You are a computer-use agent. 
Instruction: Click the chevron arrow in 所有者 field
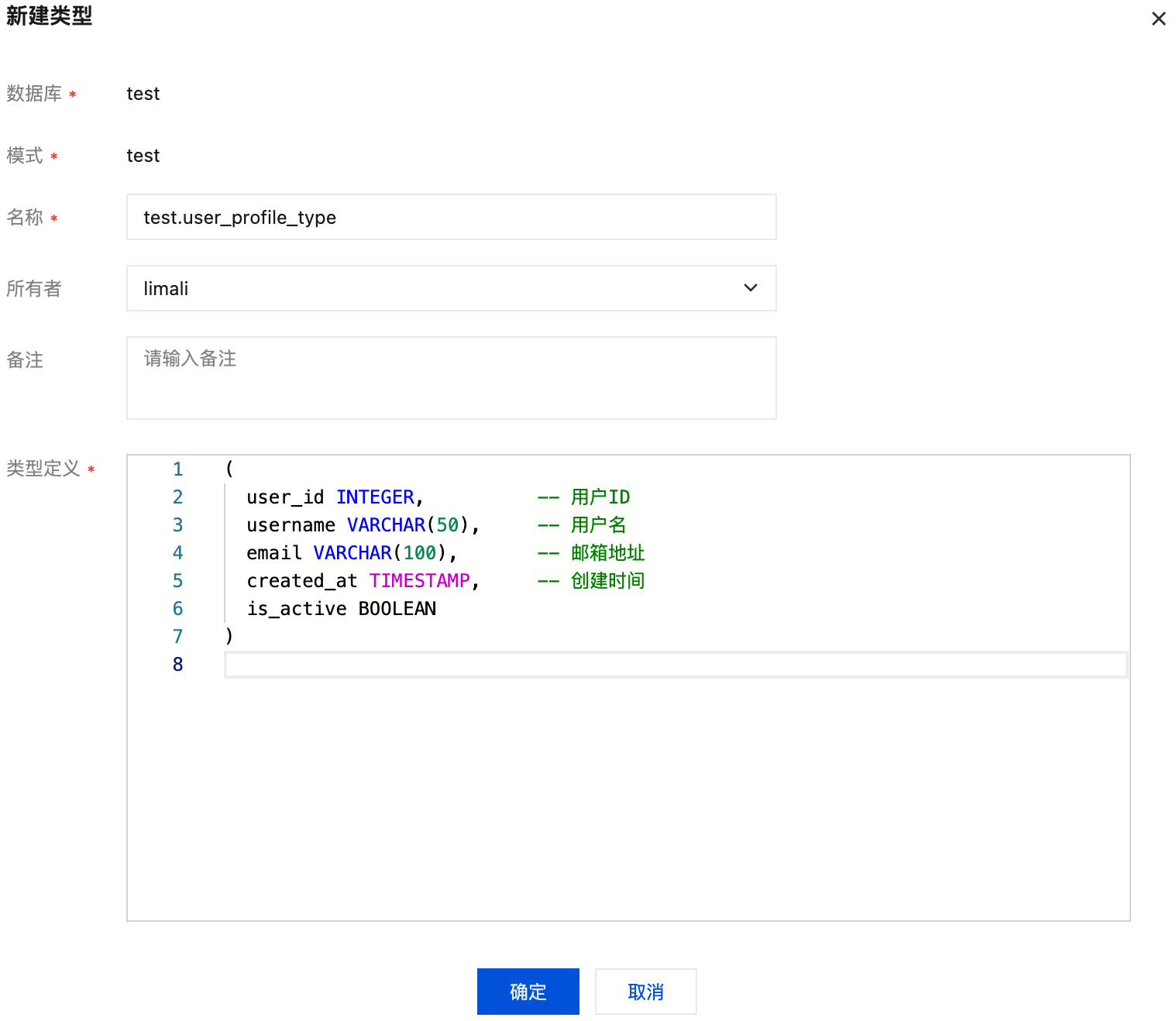(750, 288)
